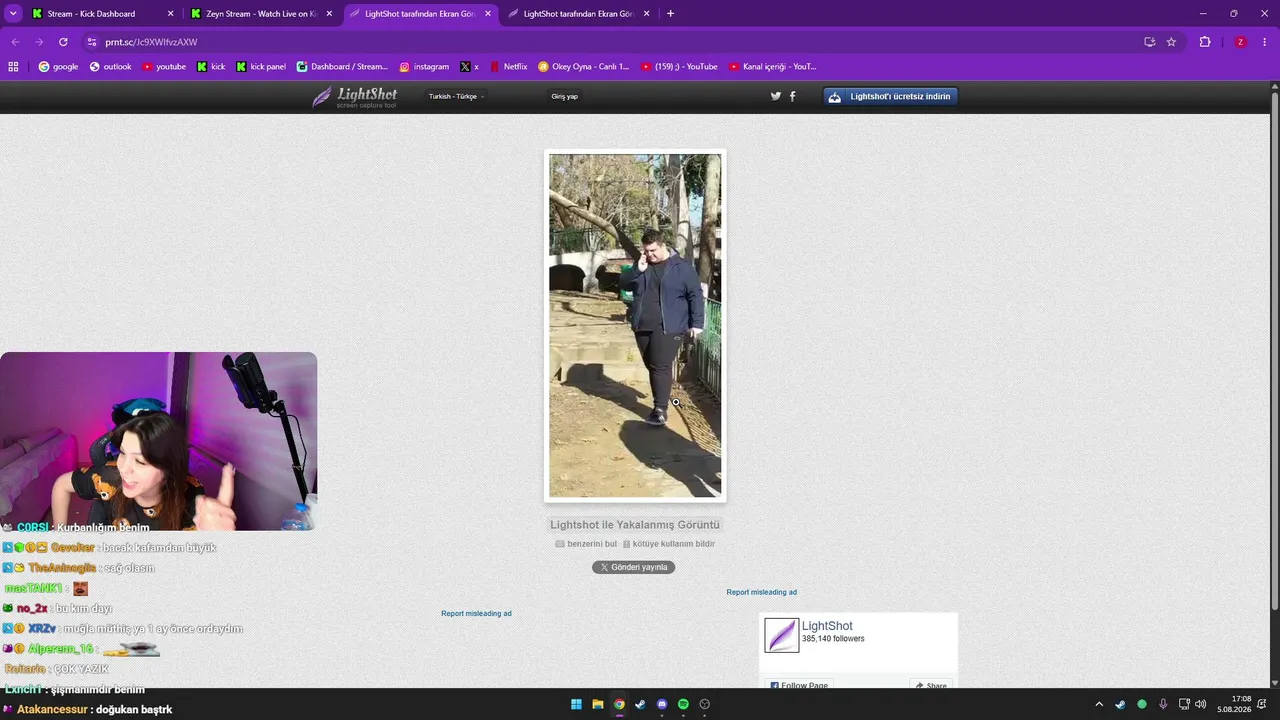
Task: Open the Chrome profile Z avatar
Action: (x=1240, y=42)
